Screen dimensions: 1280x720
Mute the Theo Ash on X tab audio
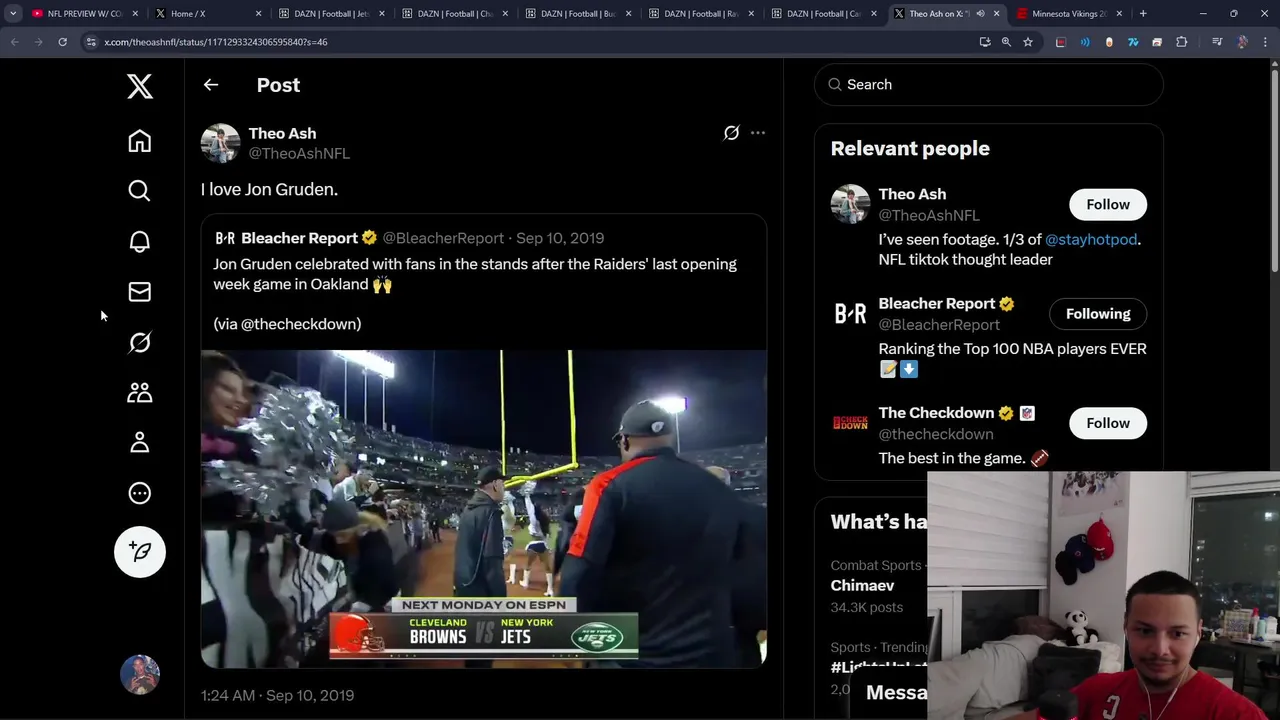click(x=980, y=14)
